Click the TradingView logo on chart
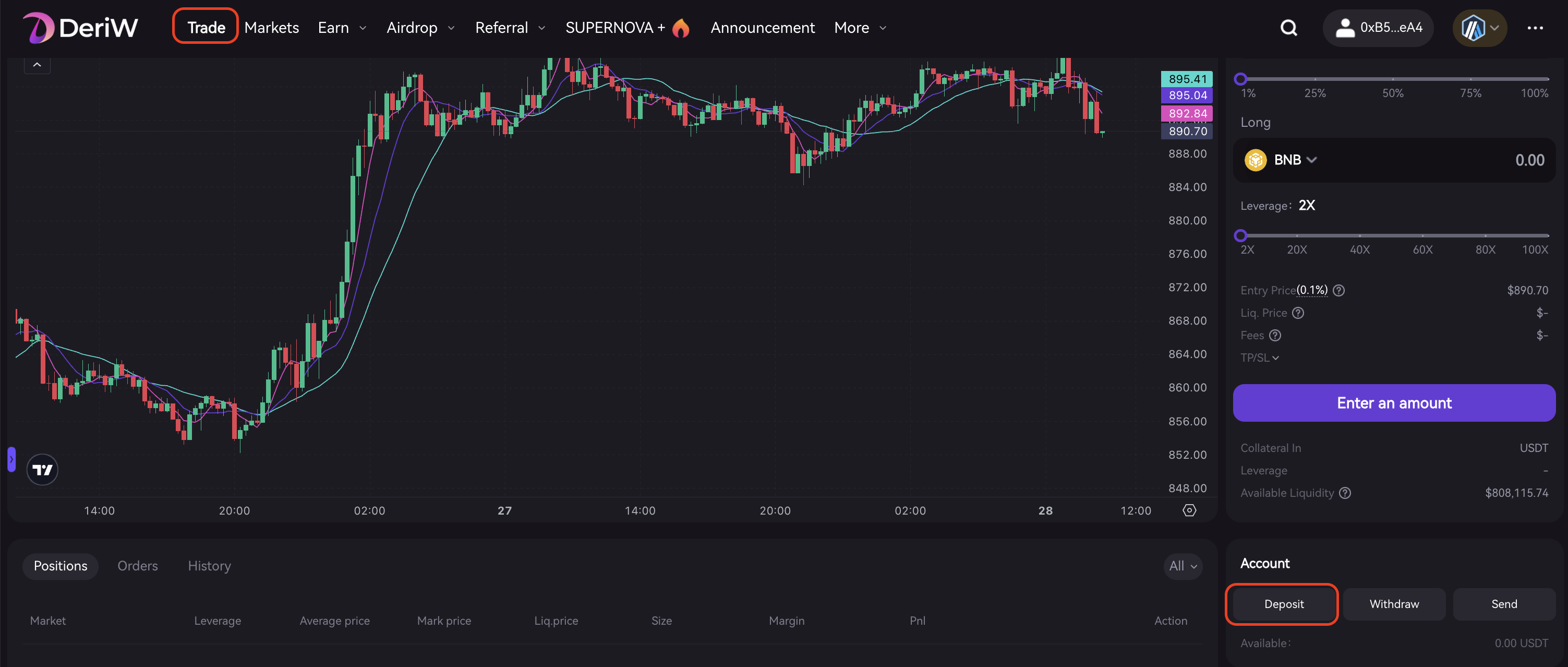This screenshot has width=1568, height=667. pyautogui.click(x=42, y=470)
